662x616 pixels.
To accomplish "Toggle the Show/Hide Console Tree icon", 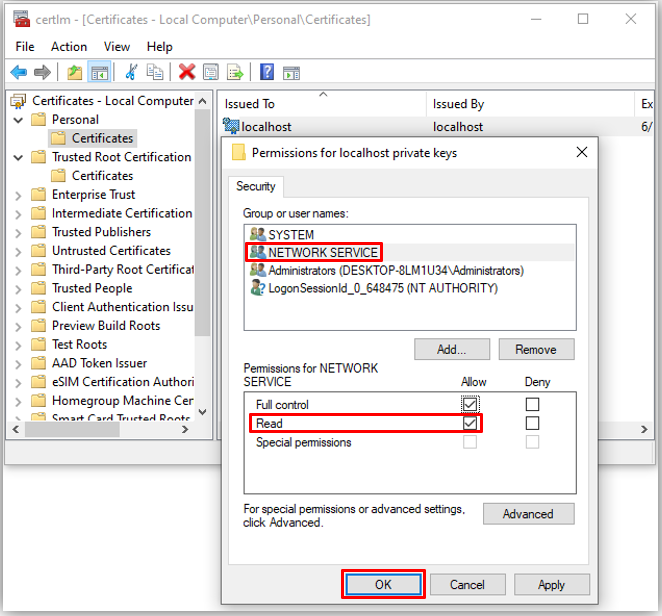I will [x=100, y=72].
